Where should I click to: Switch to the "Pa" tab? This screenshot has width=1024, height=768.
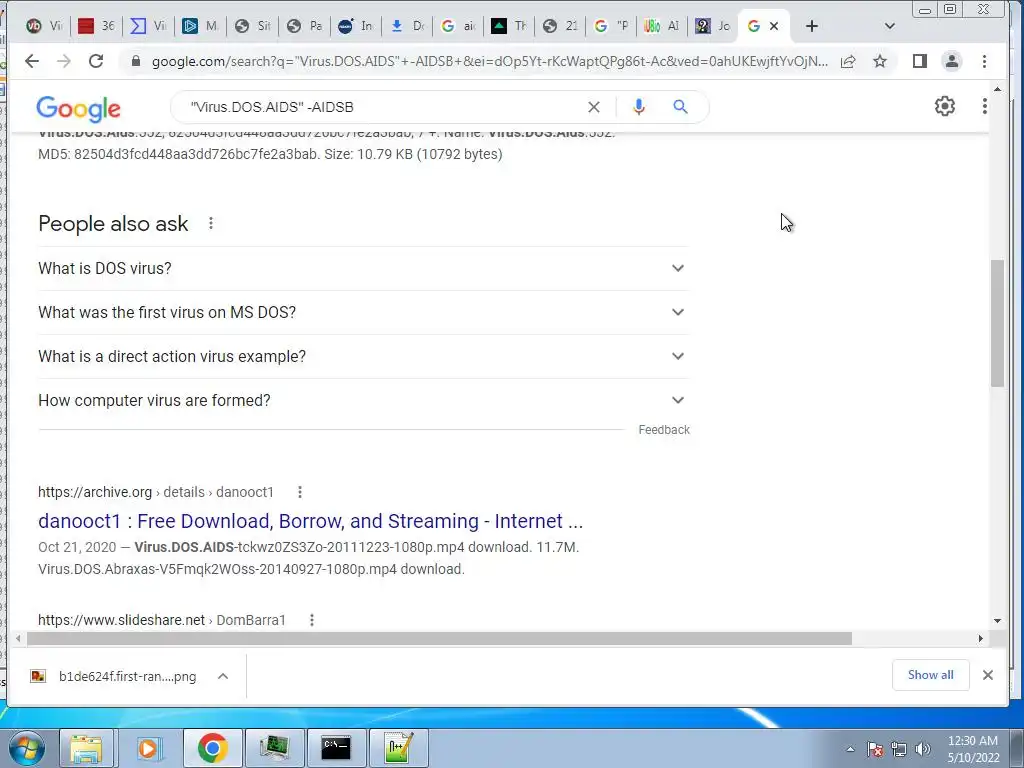(304, 26)
